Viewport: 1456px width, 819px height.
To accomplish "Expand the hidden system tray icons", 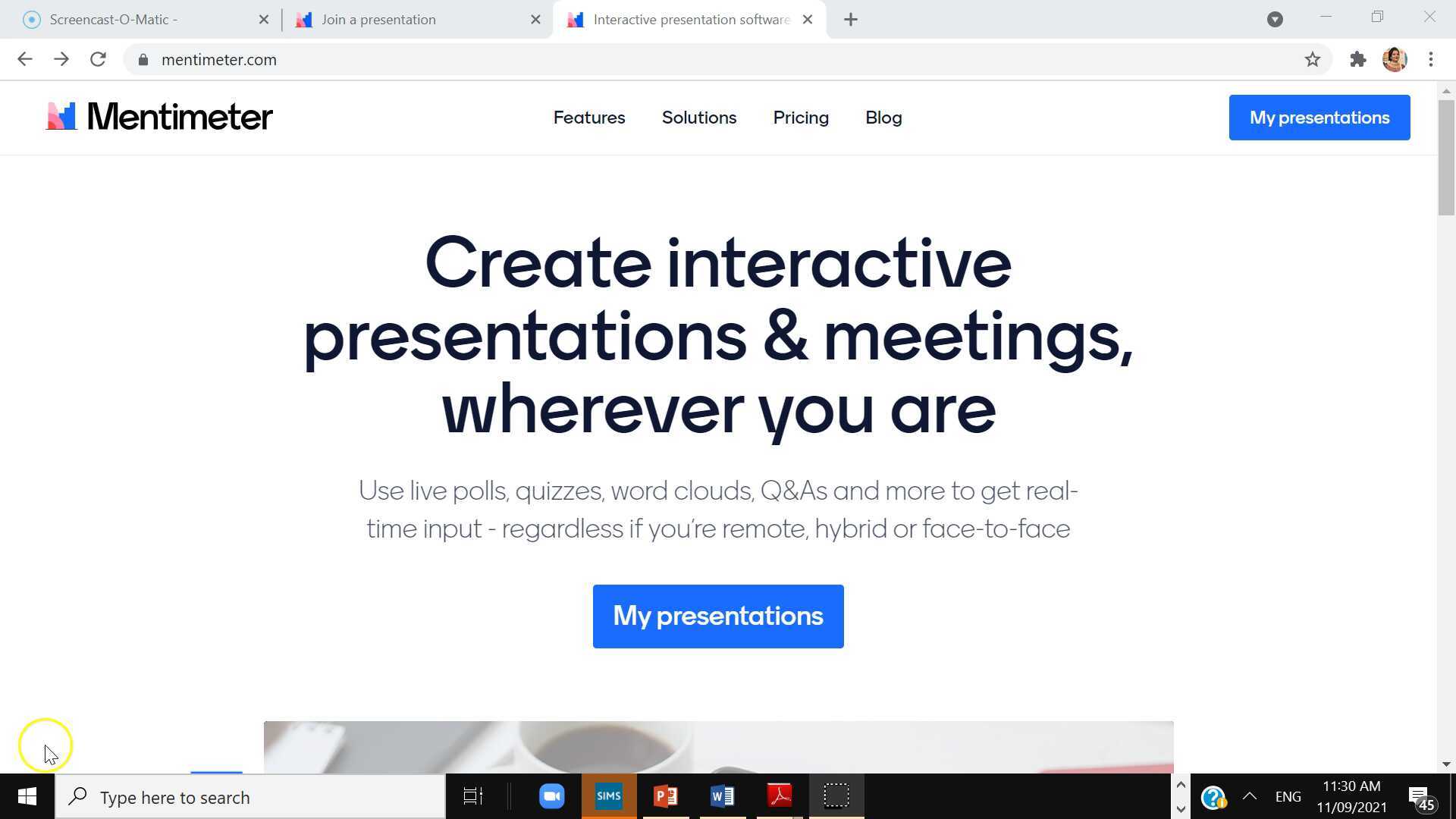I will [x=1250, y=796].
